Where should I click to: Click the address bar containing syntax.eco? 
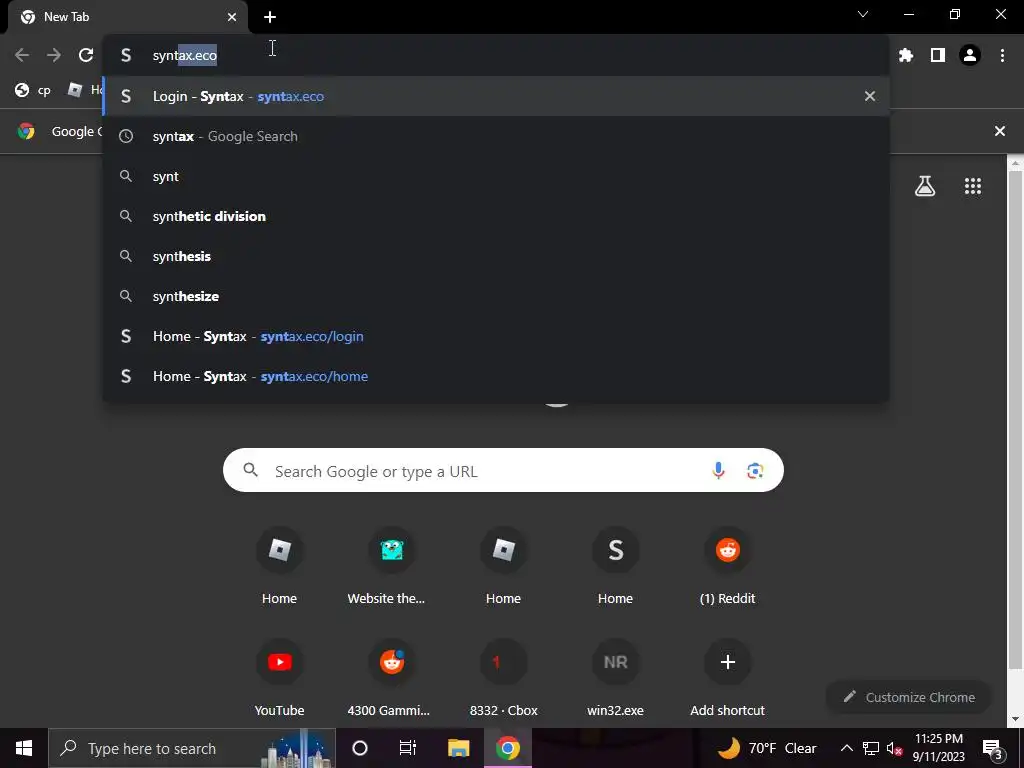point(496,56)
